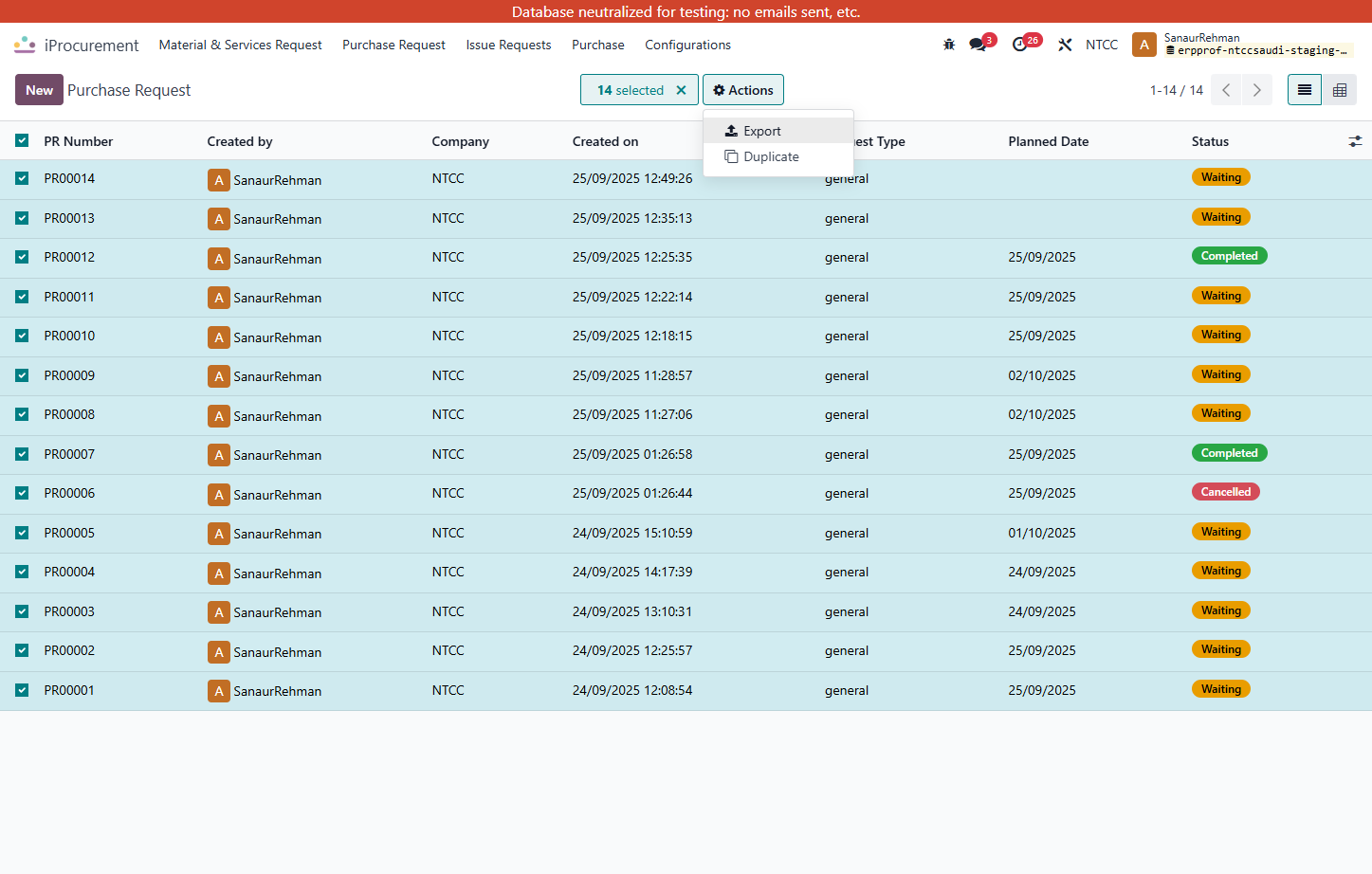Uncheck the PR00014 row checkbox

22,178
